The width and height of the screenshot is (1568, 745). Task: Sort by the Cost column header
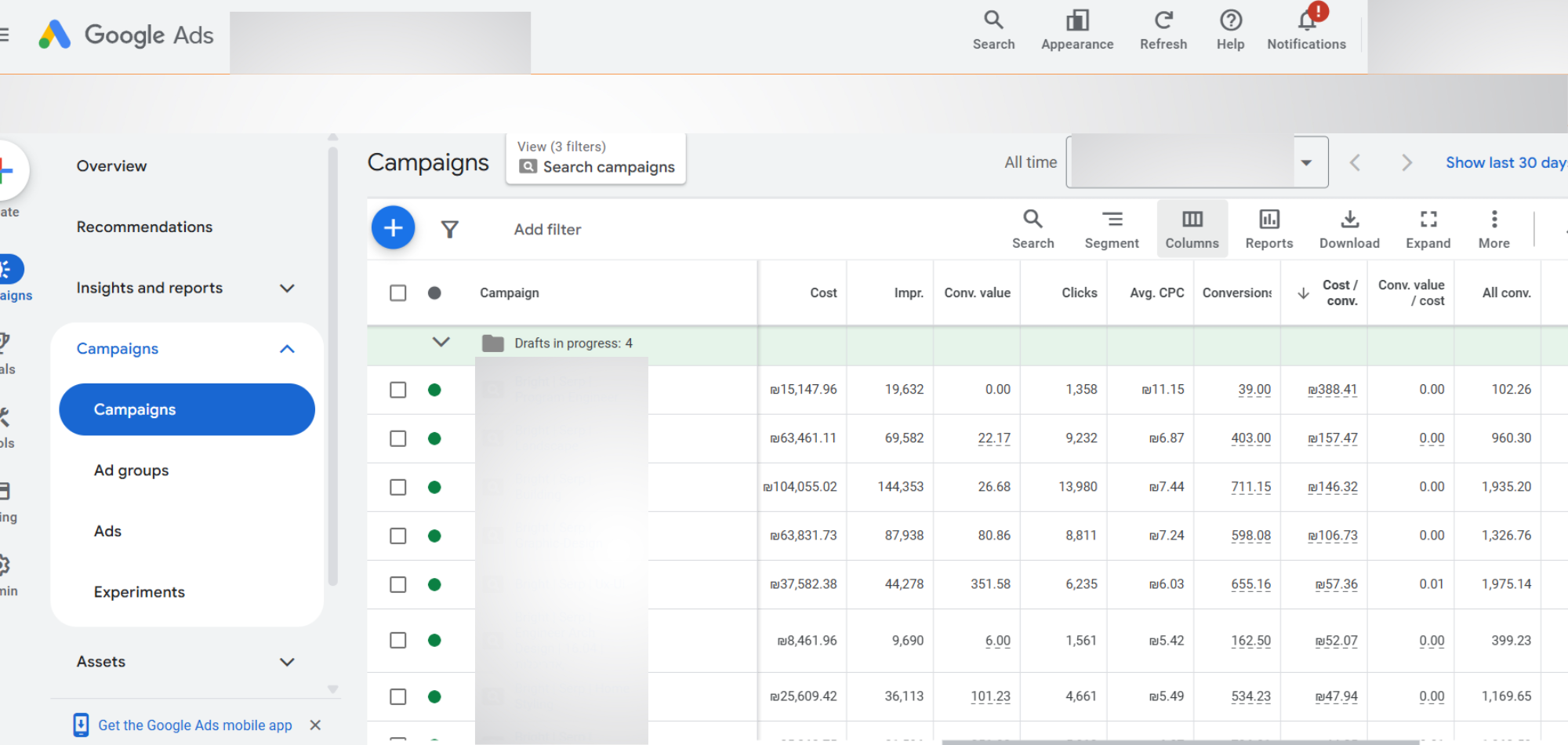click(823, 293)
